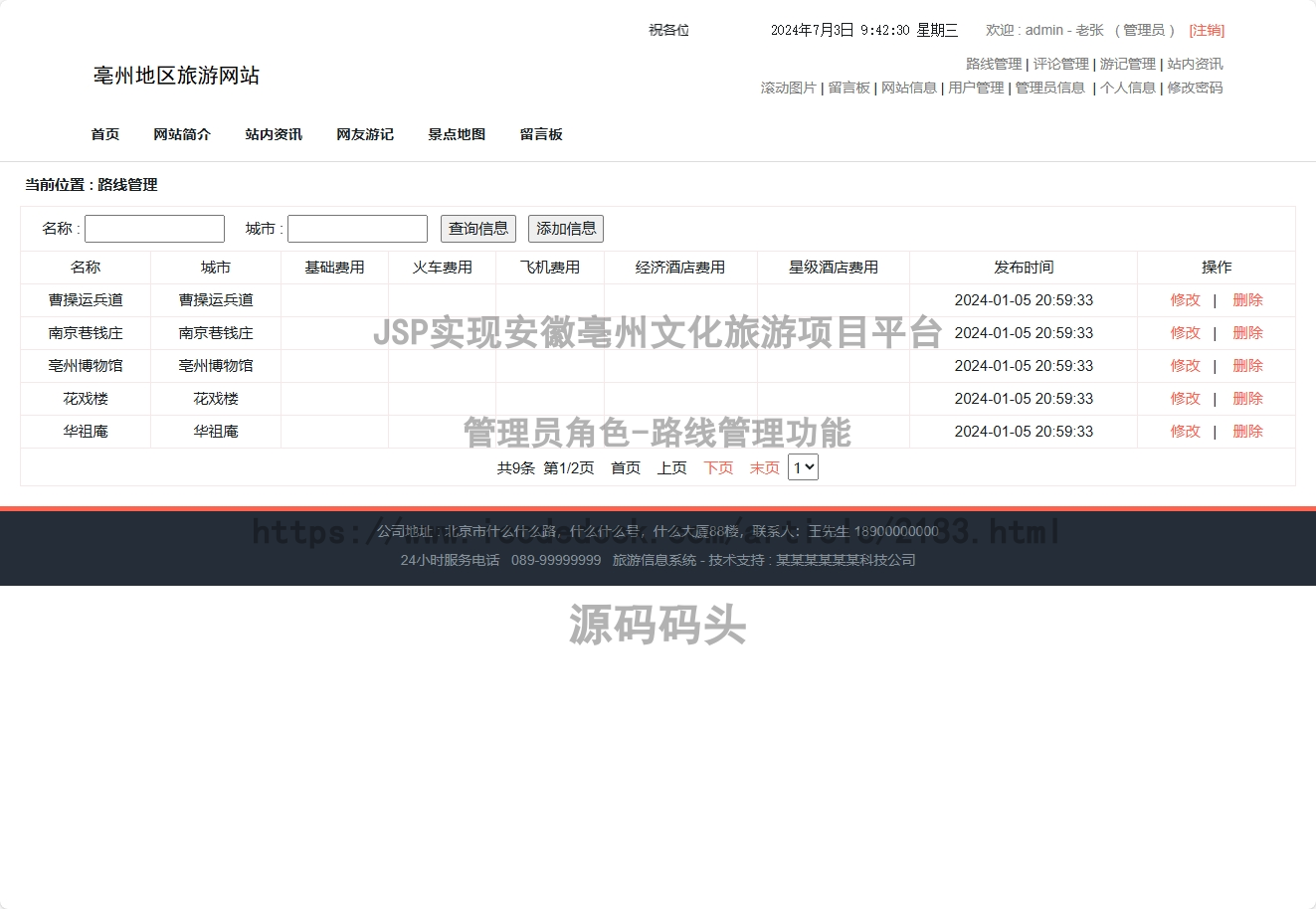This screenshot has height=909, width=1316.
Task: Click the 查询信息 button
Action: [478, 229]
